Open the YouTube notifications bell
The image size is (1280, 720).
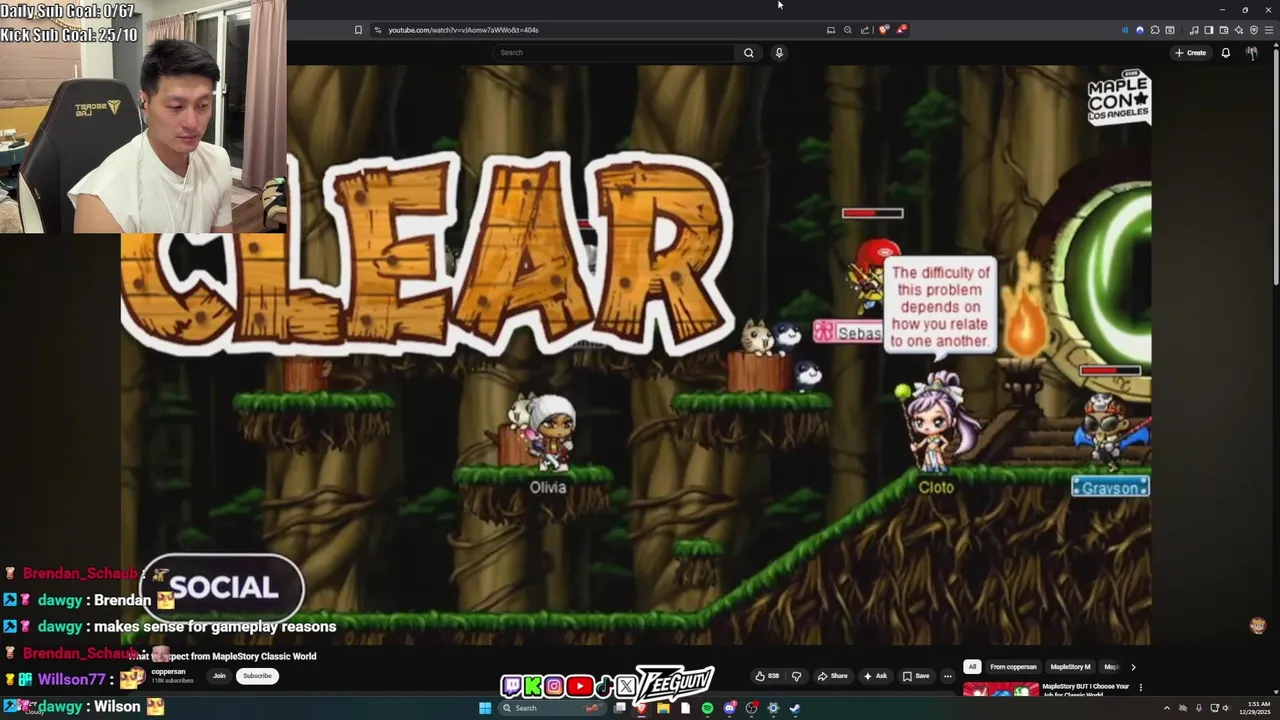tap(1225, 53)
